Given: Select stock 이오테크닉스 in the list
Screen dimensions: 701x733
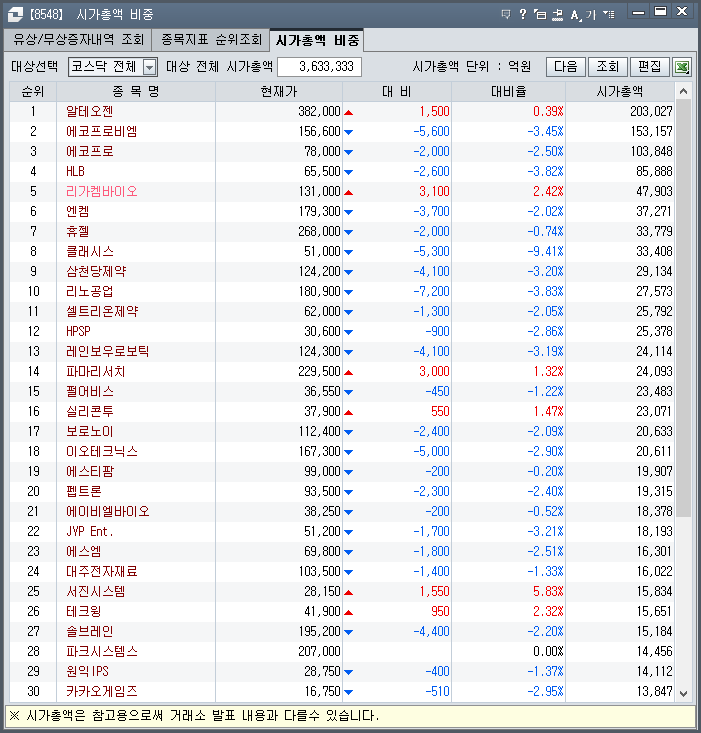Looking at the screenshot, I should point(101,452).
